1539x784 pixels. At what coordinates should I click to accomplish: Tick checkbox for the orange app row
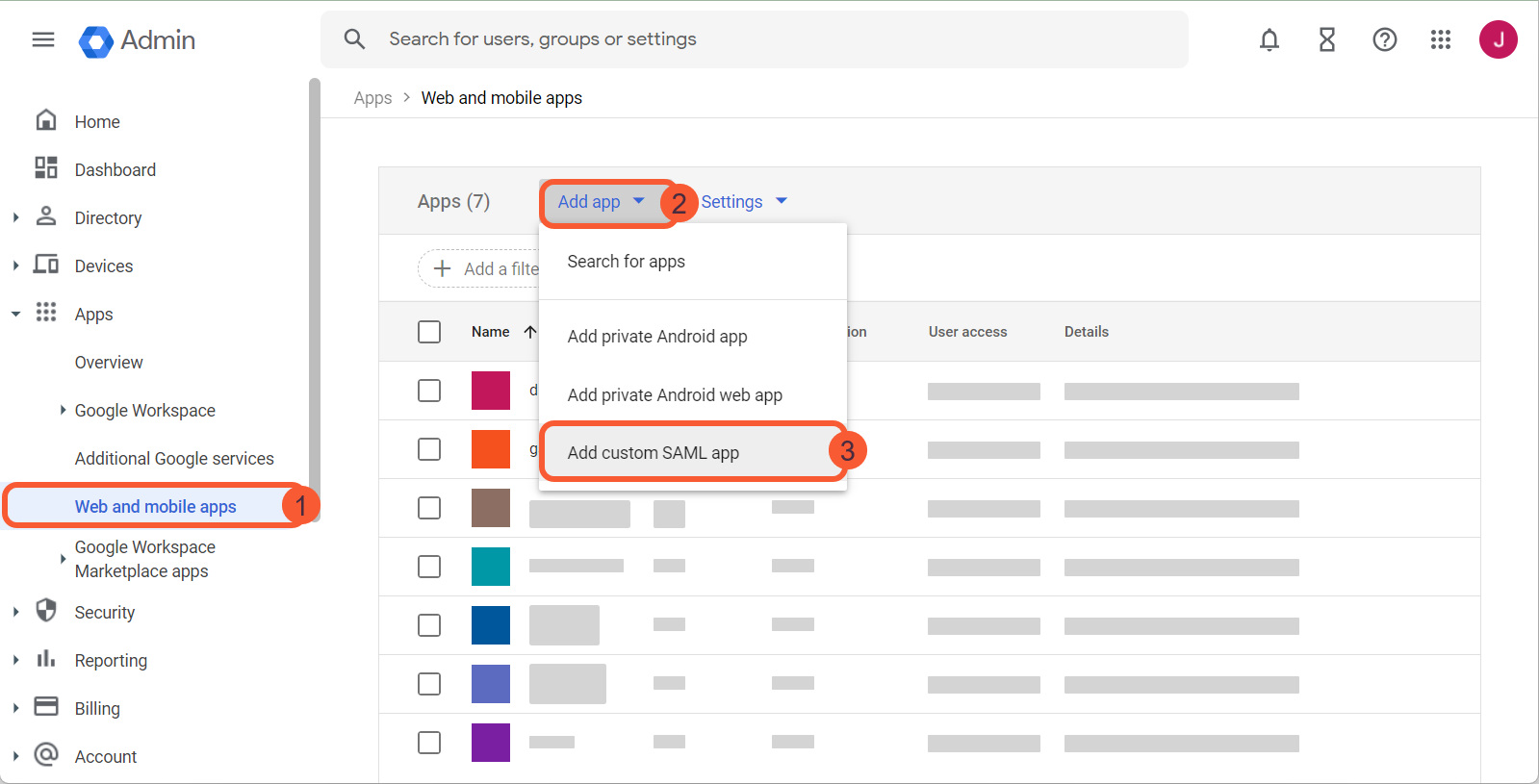[x=429, y=449]
